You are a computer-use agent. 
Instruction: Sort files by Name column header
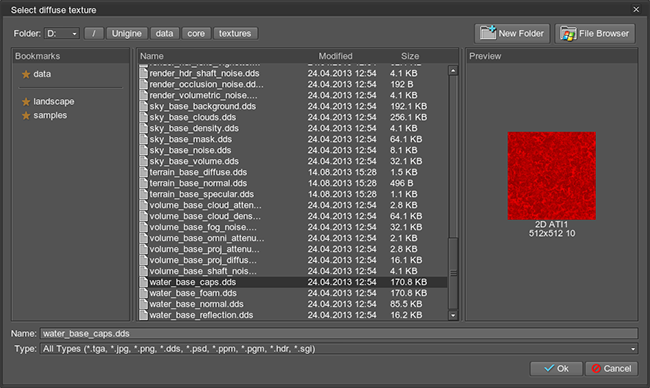point(152,56)
